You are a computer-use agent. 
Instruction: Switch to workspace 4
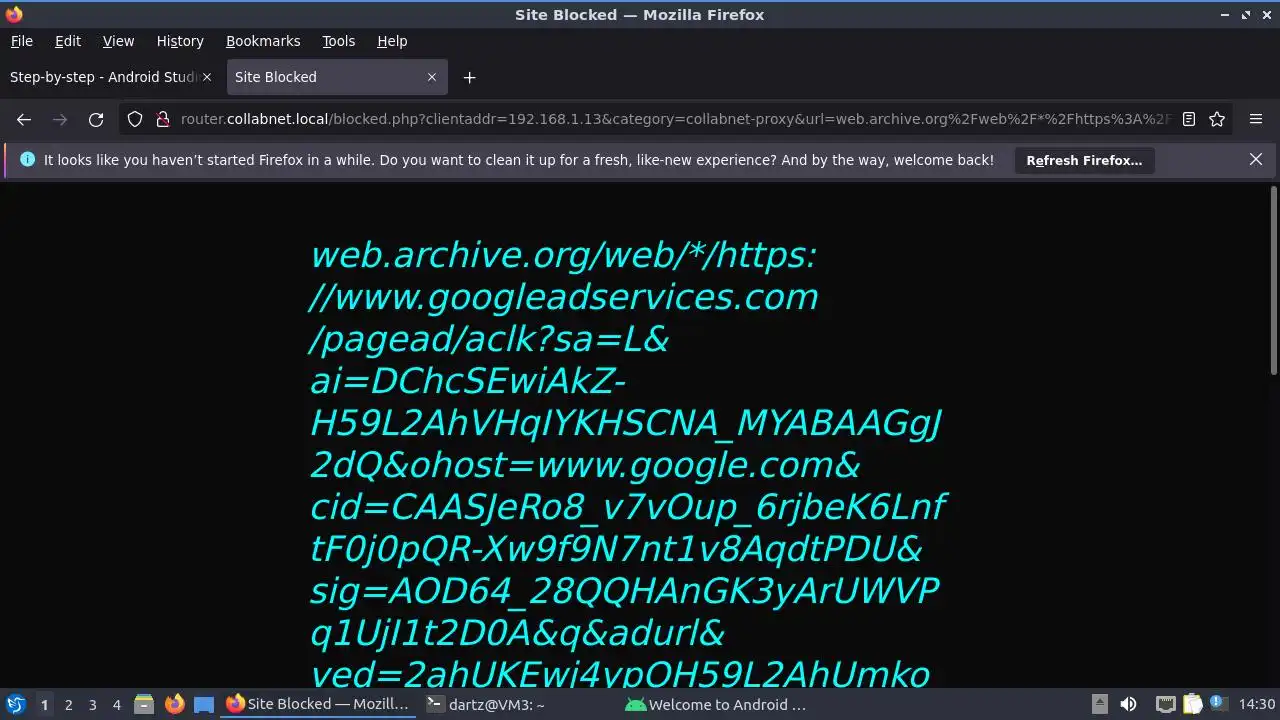click(x=116, y=704)
